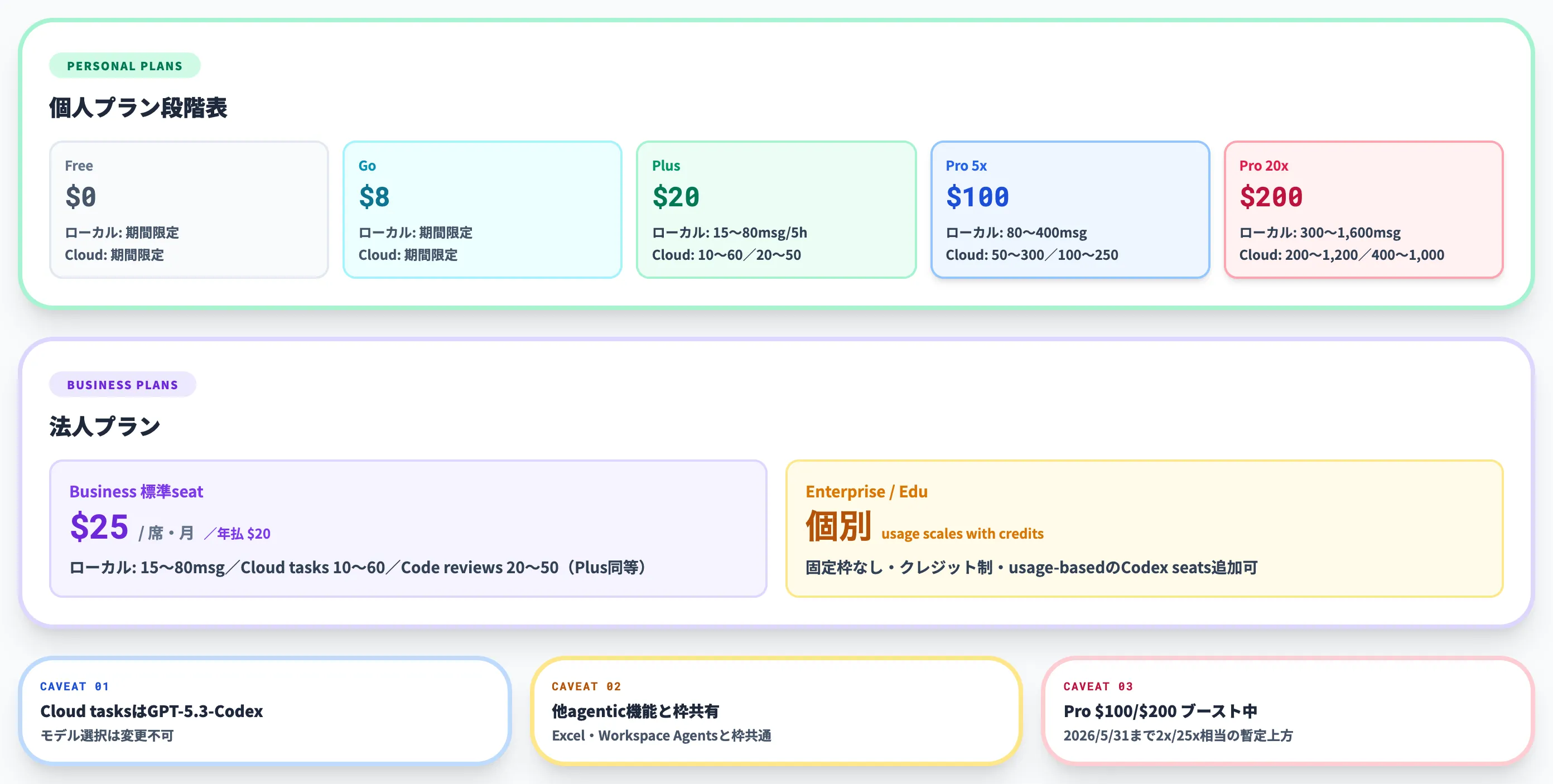Click 他agentic機能と枠共有 title
The width and height of the screenshot is (1553, 784).
coord(635,711)
